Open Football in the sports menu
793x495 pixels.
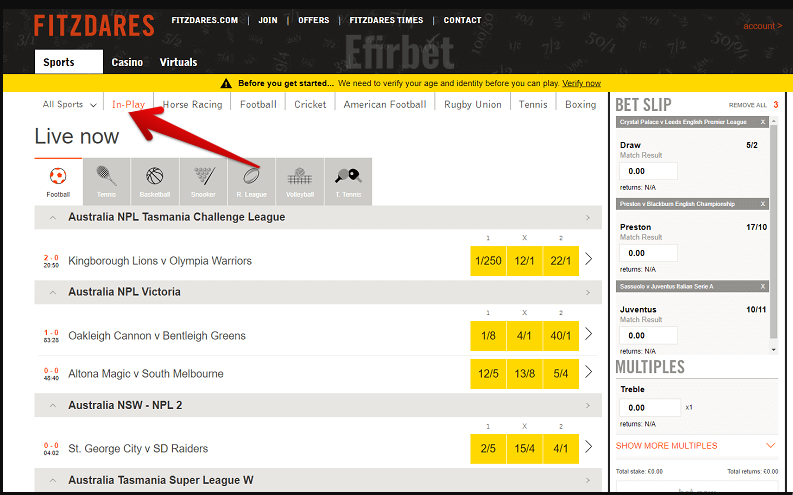click(258, 104)
